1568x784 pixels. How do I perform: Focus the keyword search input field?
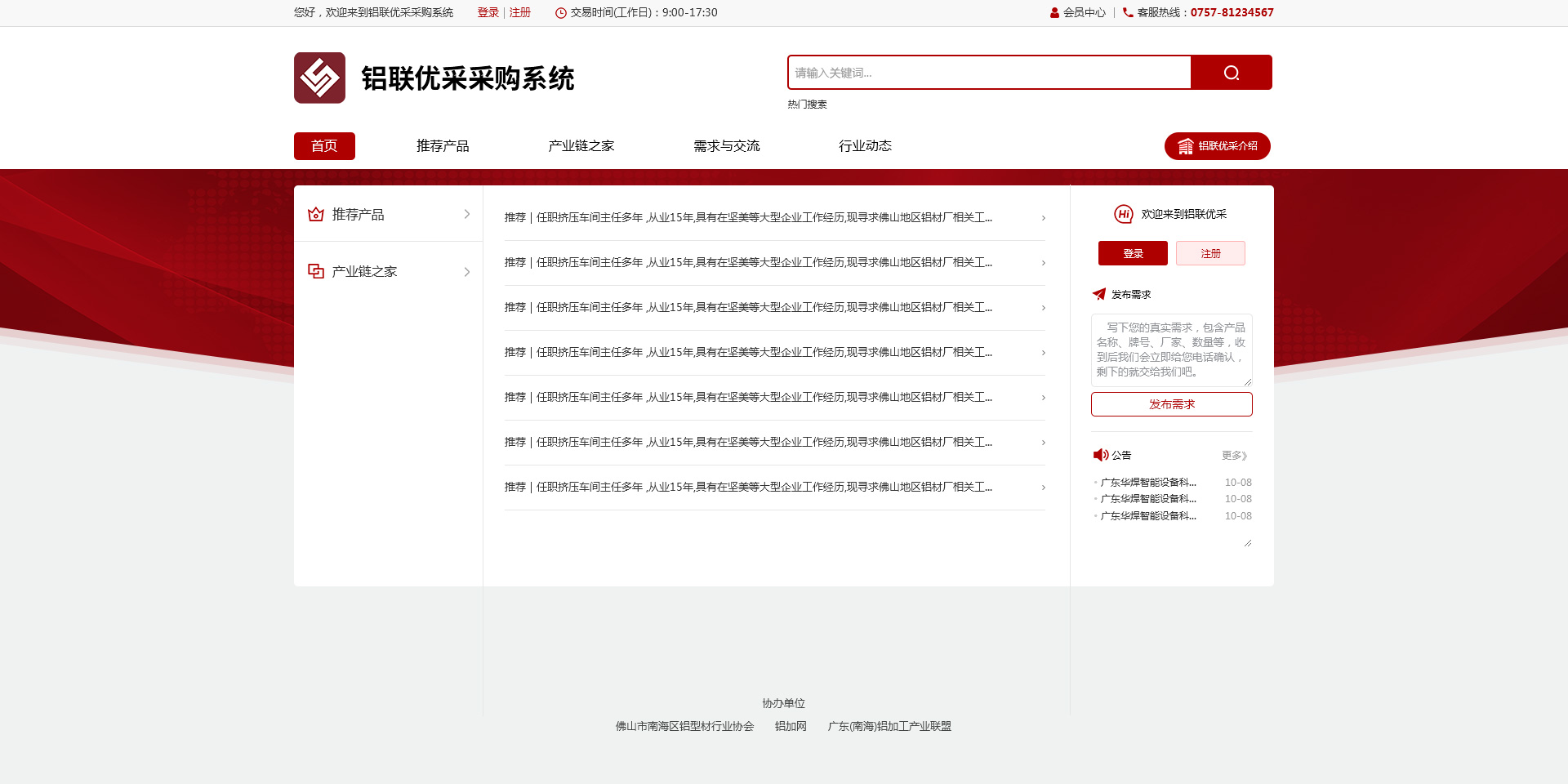989,73
